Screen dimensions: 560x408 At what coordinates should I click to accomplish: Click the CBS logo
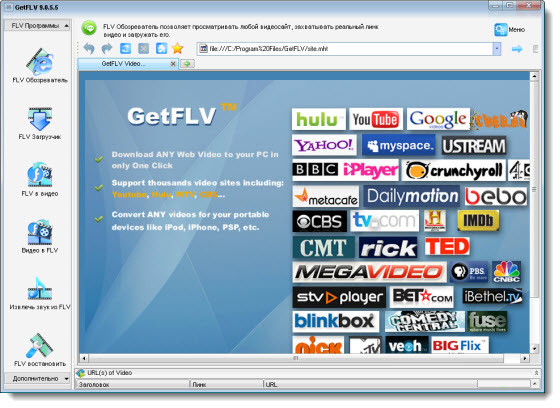tap(319, 221)
